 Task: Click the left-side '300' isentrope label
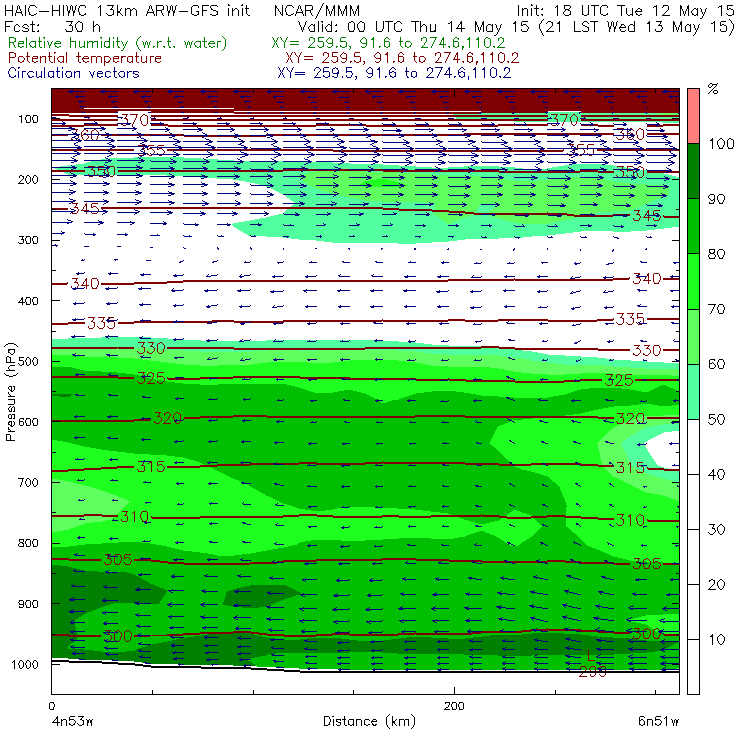(x=118, y=636)
